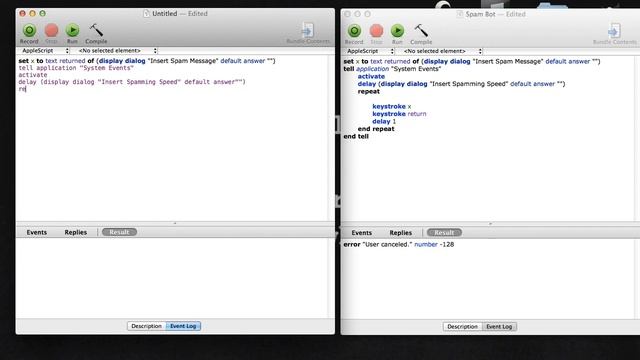Select Result tab in Untitled window
The height and width of the screenshot is (360, 640).
pyautogui.click(x=119, y=232)
